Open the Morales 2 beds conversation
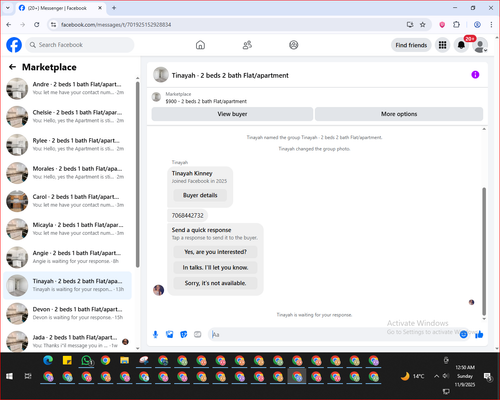This screenshot has width=500, height=400. [x=68, y=173]
